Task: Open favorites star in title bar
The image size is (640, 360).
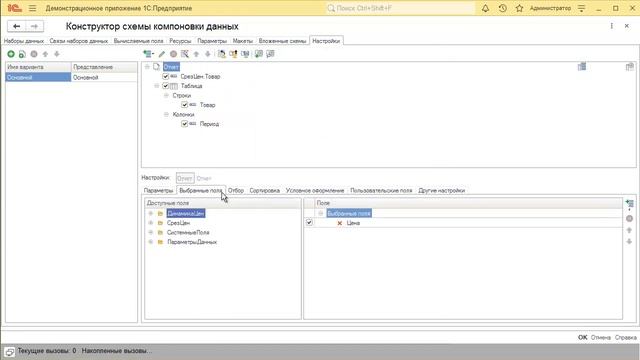Action: (x=519, y=8)
